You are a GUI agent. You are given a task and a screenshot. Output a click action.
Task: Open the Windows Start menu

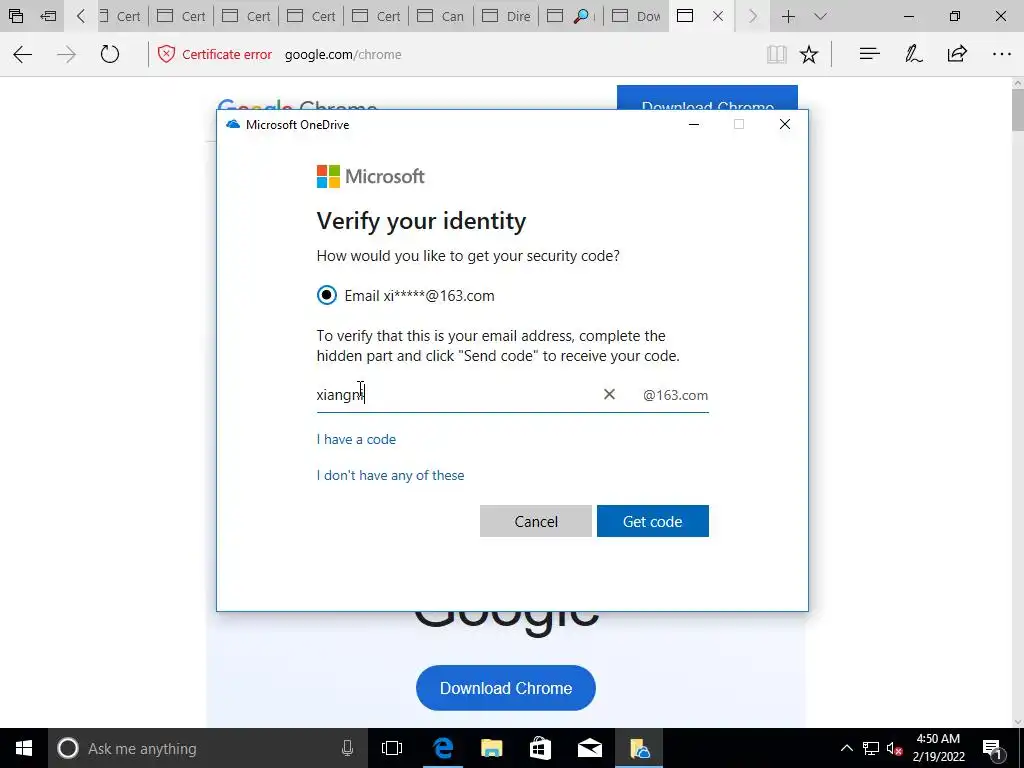(24, 748)
